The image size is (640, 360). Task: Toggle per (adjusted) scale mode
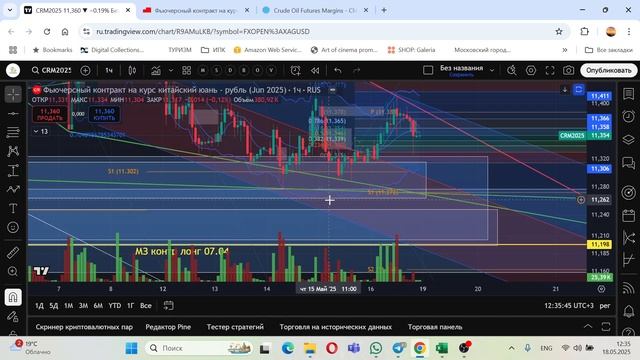click(605, 305)
